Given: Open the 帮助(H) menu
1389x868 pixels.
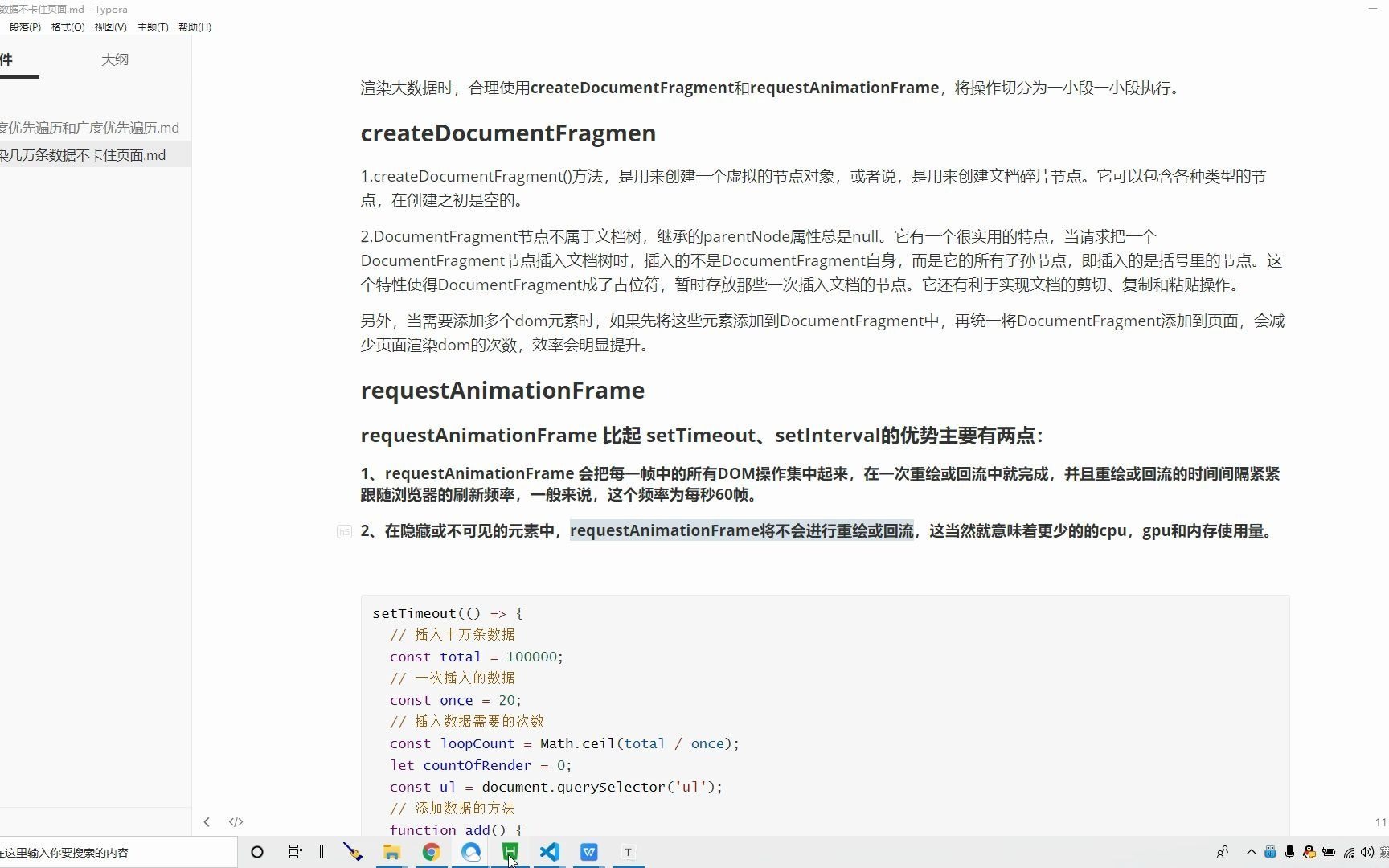Looking at the screenshot, I should [x=195, y=27].
